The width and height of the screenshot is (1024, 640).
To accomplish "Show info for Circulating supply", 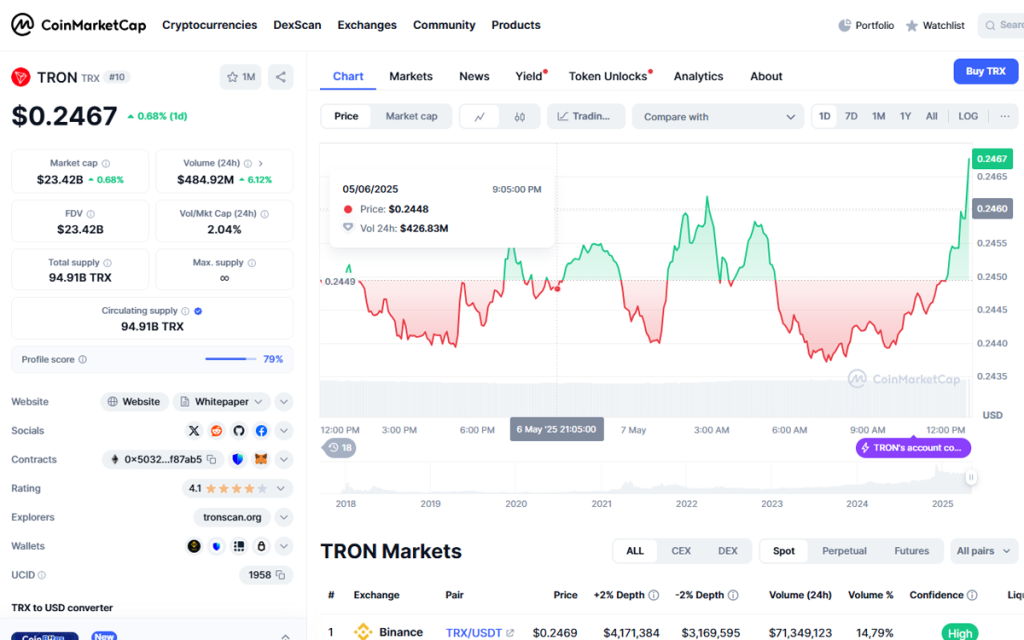I will (185, 312).
